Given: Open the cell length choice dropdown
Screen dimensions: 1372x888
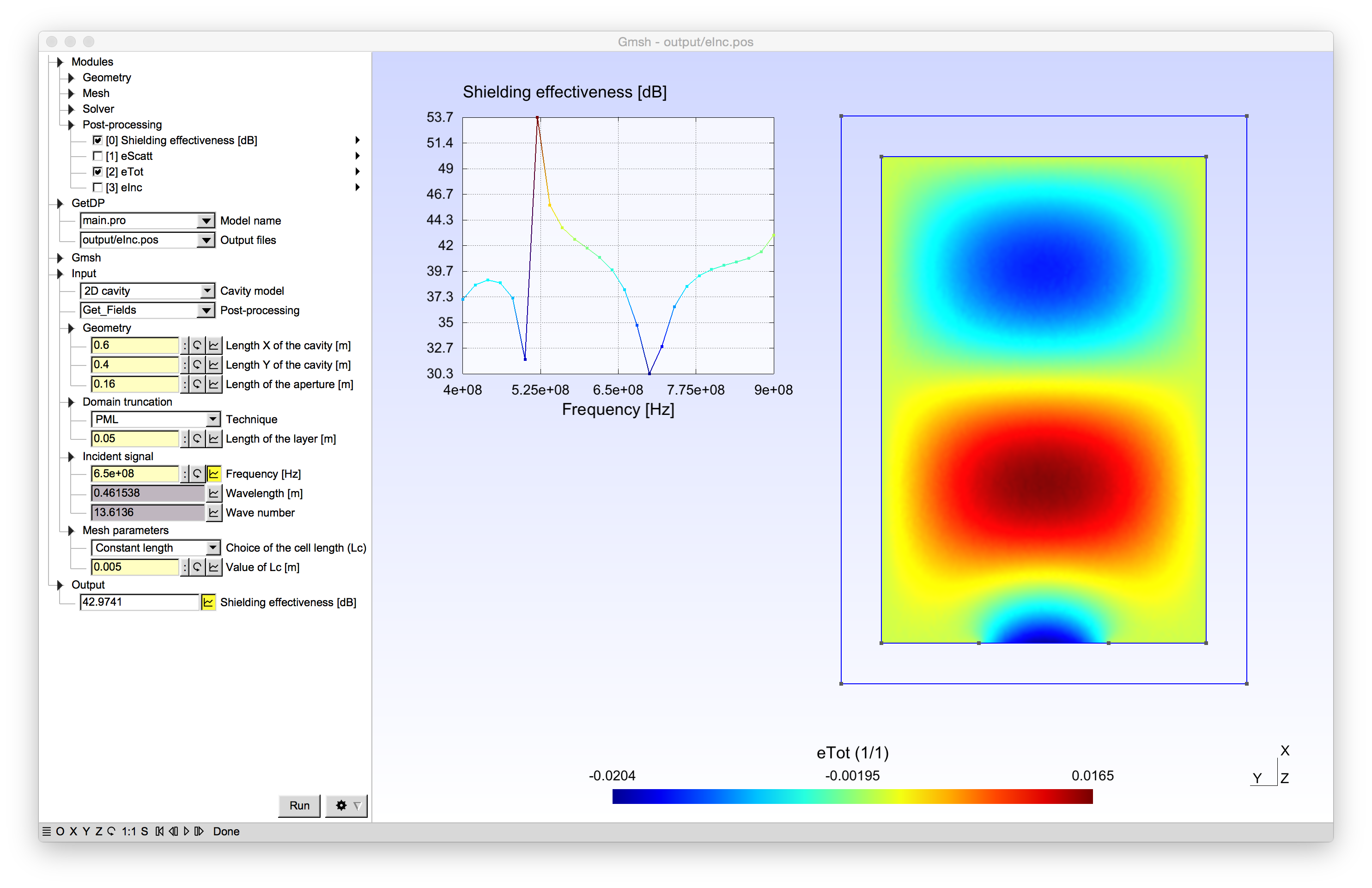Looking at the screenshot, I should 156,548.
